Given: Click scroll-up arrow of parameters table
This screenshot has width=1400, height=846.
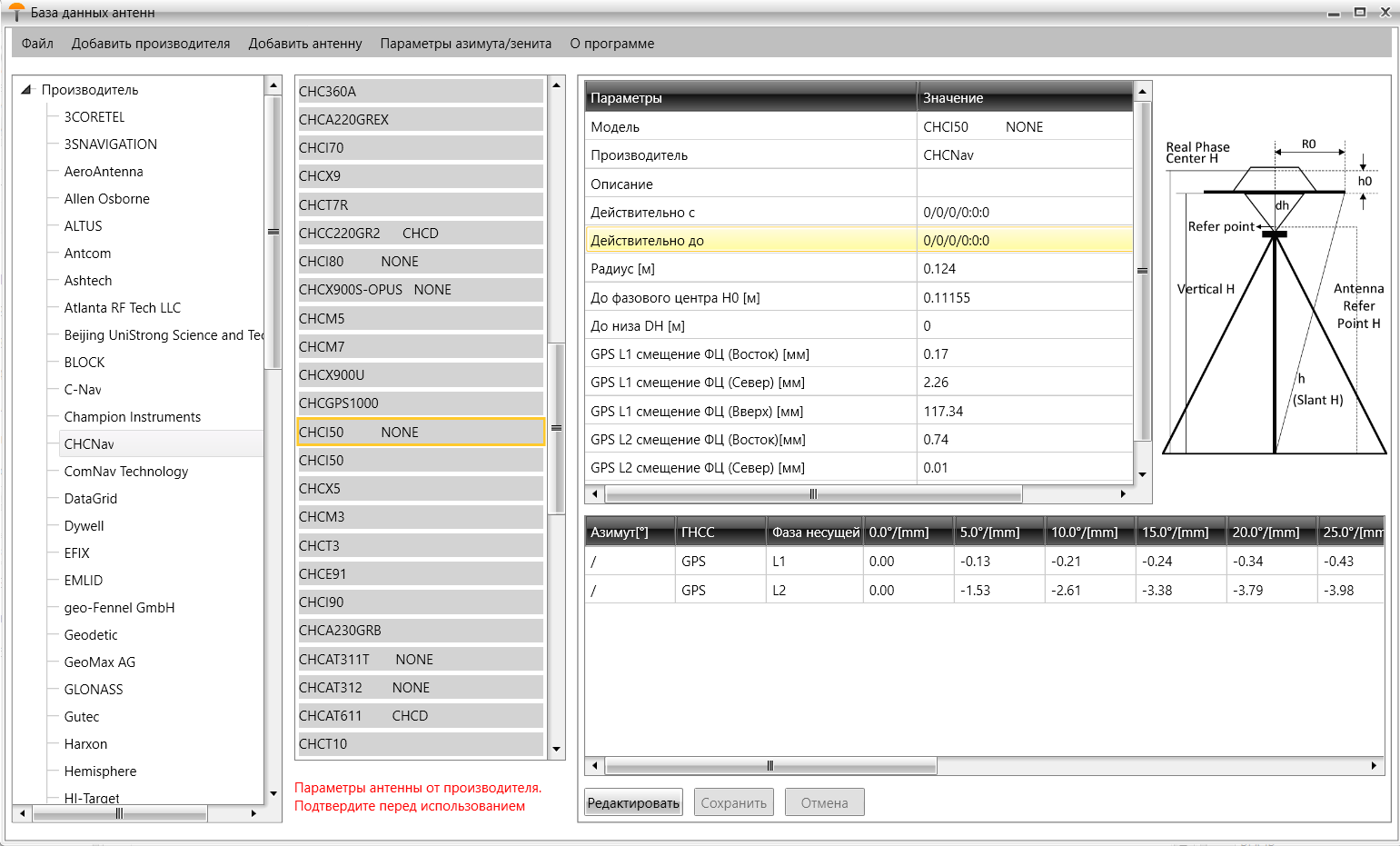Looking at the screenshot, I should (1143, 91).
